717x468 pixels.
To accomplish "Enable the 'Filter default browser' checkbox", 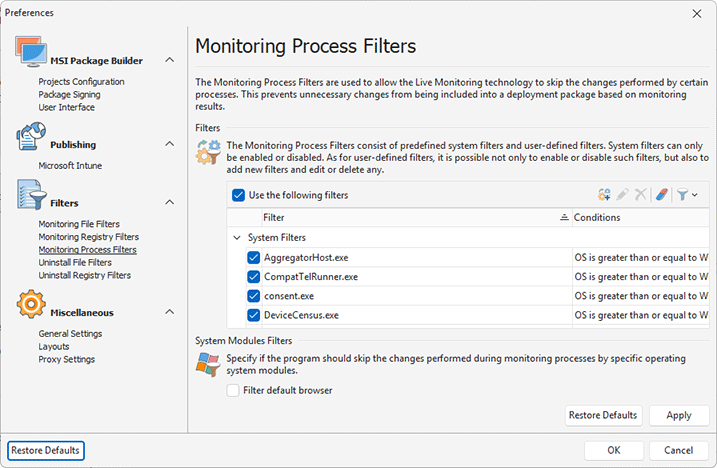I will pyautogui.click(x=234, y=390).
